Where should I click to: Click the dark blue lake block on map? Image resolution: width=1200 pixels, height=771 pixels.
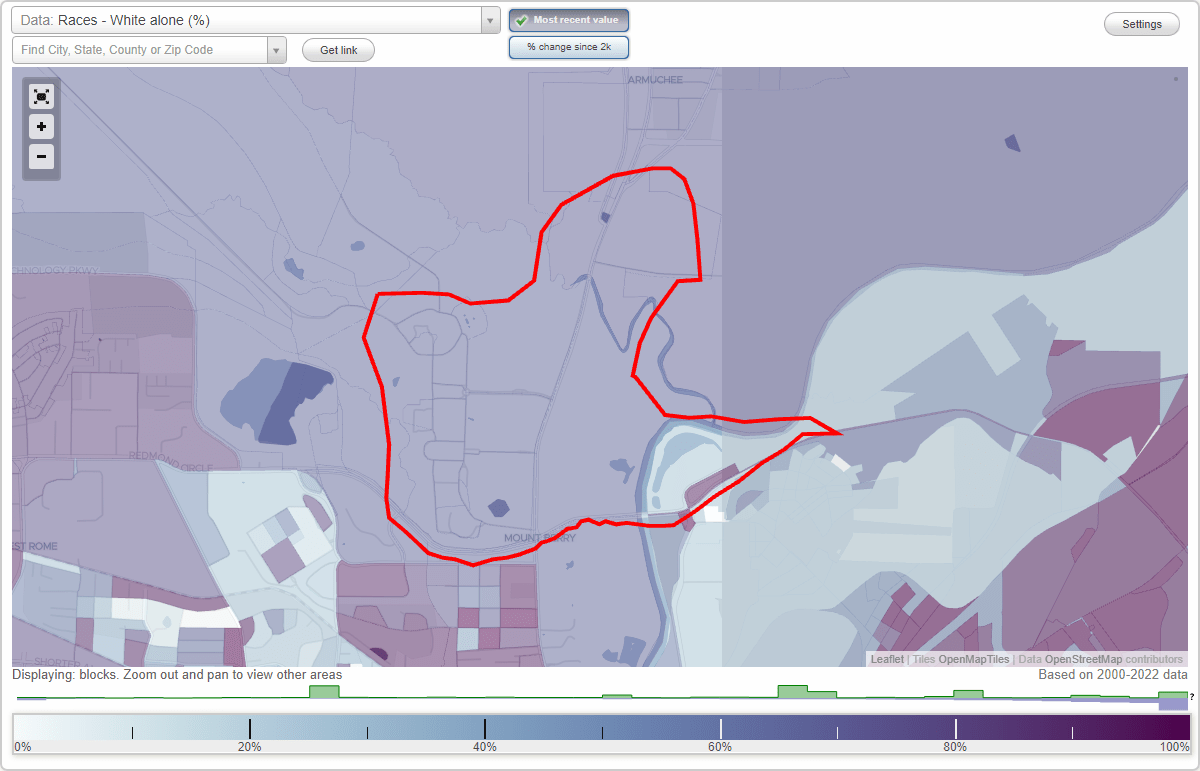[296, 403]
